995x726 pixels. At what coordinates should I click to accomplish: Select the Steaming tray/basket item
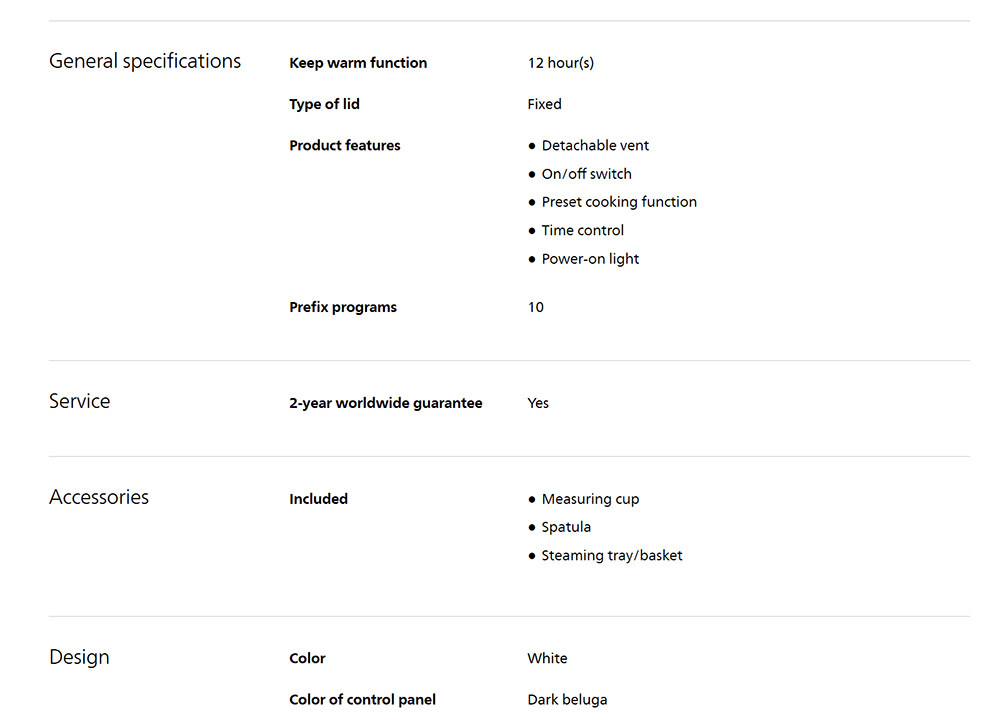612,556
